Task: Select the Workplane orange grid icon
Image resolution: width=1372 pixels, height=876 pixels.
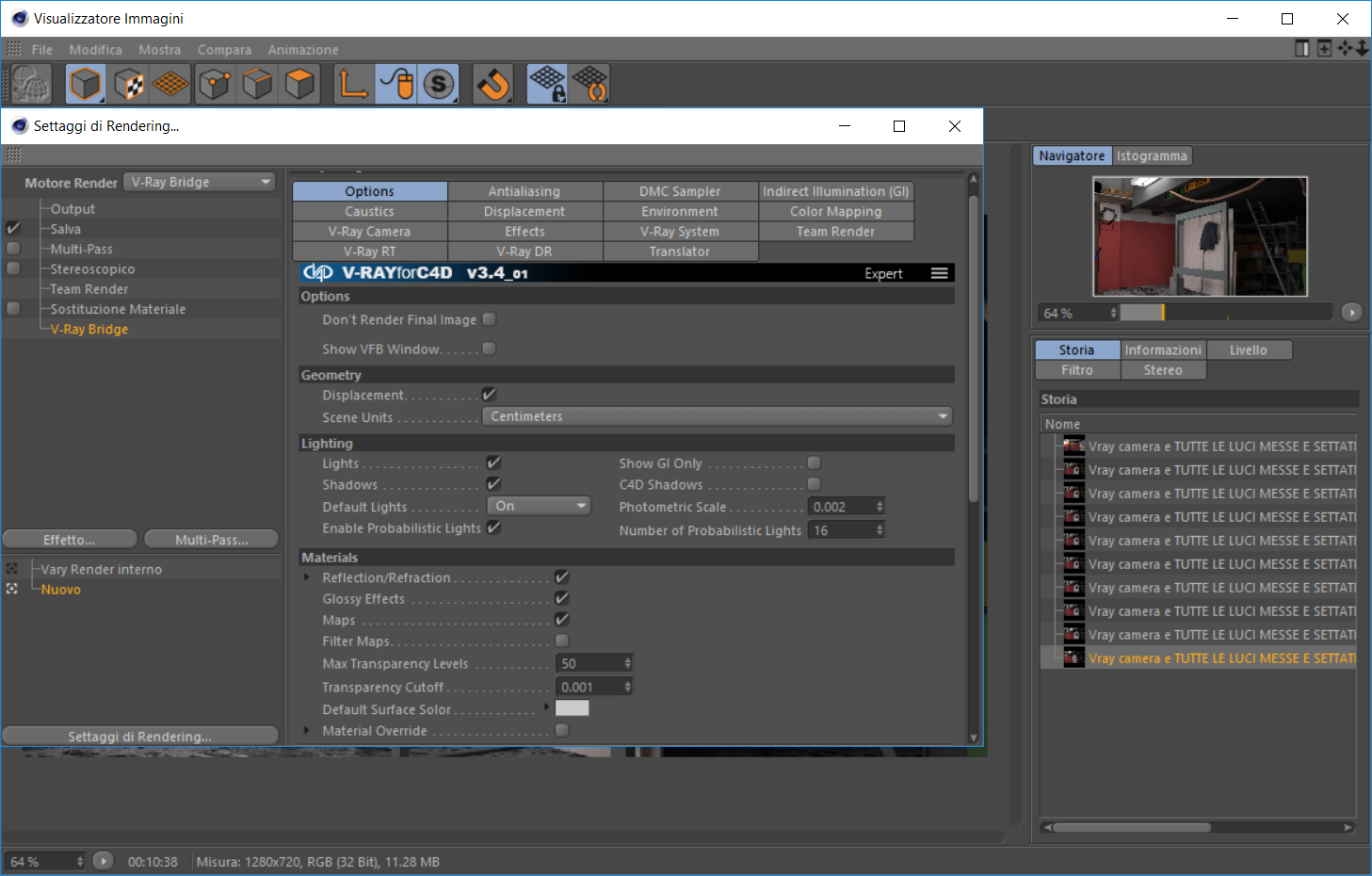Action: [170, 85]
